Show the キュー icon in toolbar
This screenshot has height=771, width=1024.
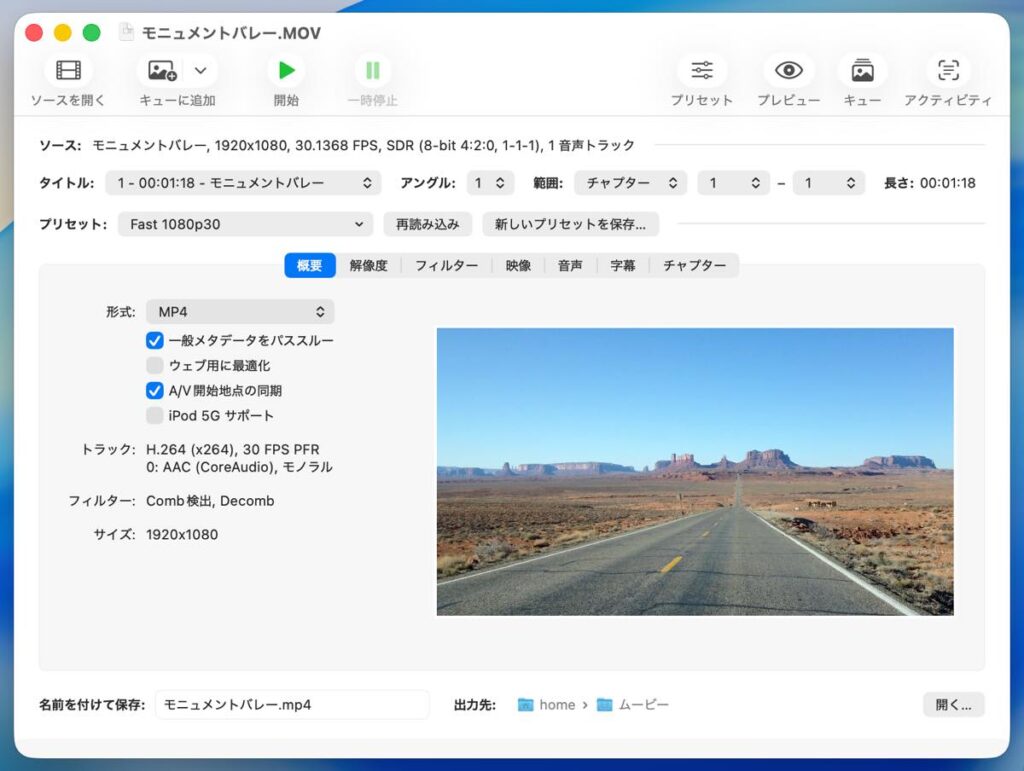point(862,70)
